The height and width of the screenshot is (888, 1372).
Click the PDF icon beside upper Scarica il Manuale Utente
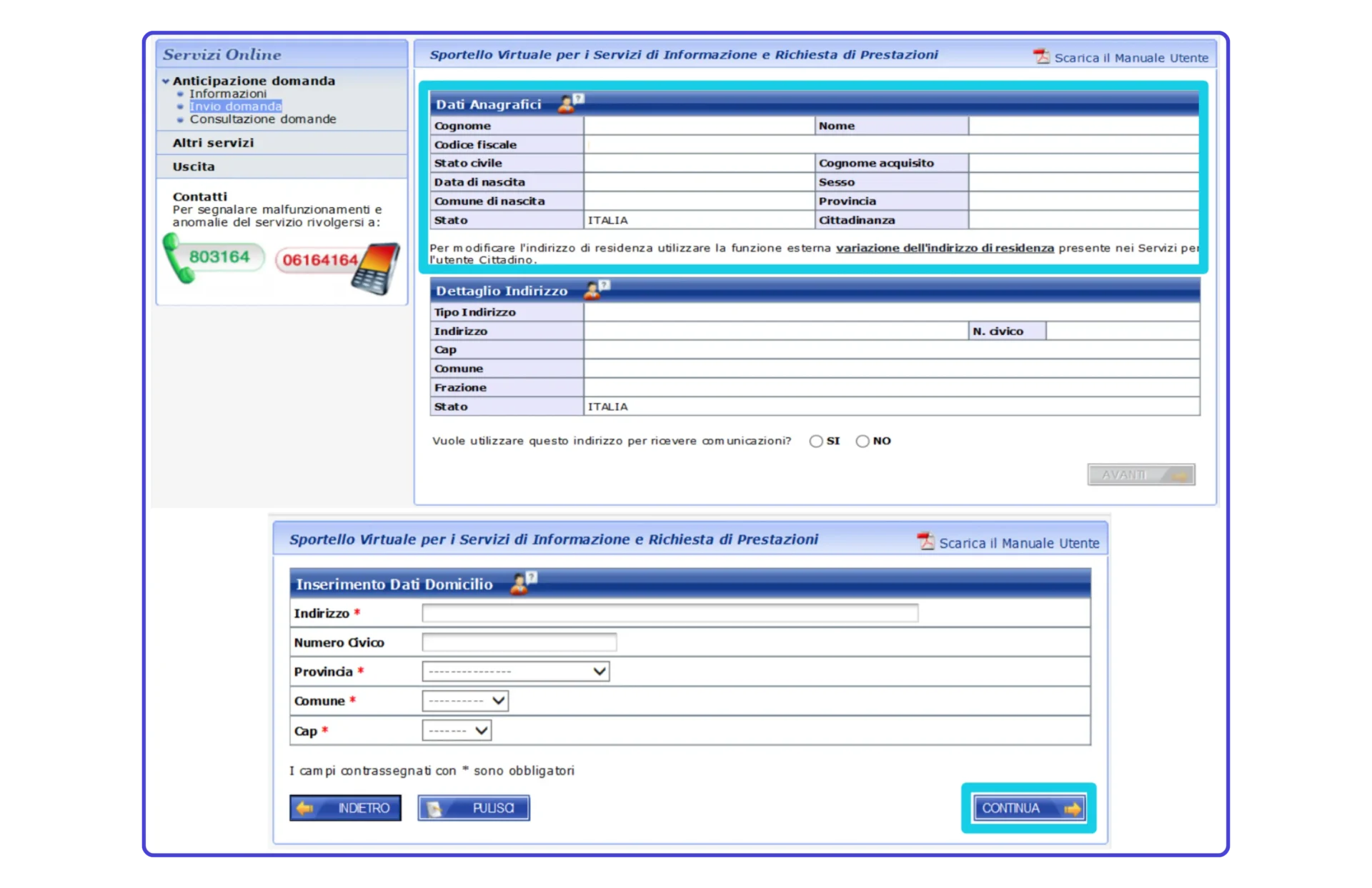point(1041,56)
